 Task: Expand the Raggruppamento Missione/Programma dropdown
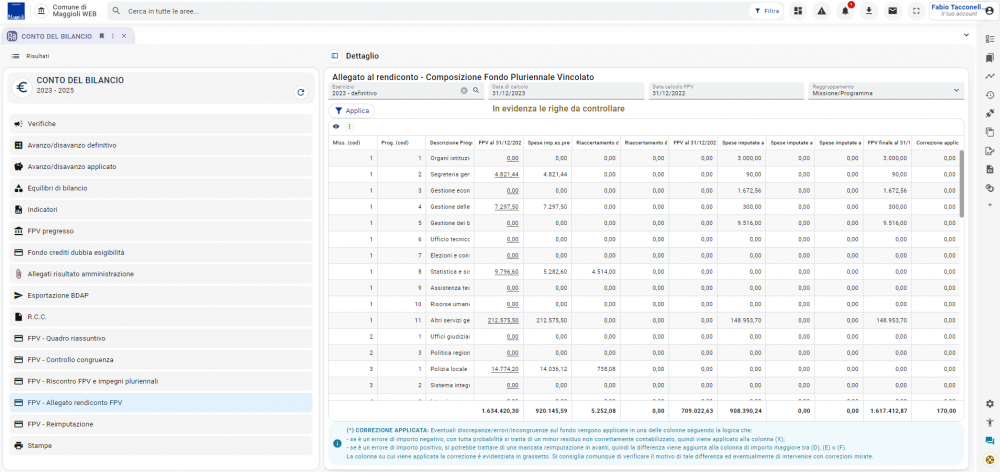pyautogui.click(x=956, y=91)
